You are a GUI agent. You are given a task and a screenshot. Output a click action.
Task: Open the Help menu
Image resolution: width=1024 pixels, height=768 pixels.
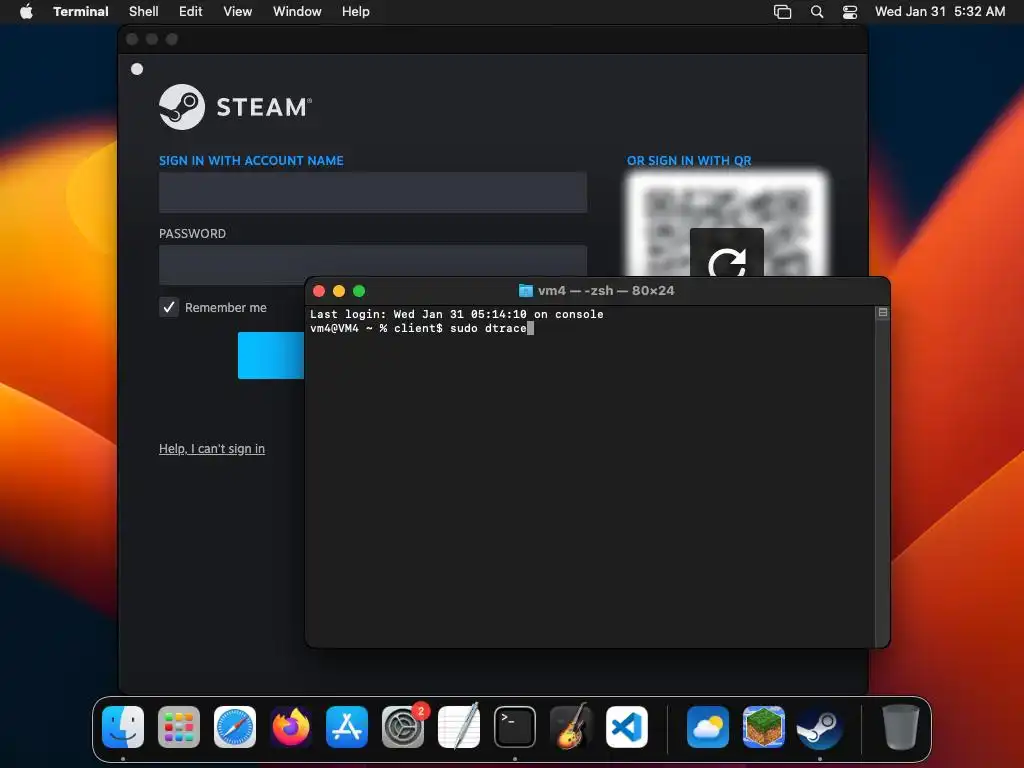[x=355, y=11]
